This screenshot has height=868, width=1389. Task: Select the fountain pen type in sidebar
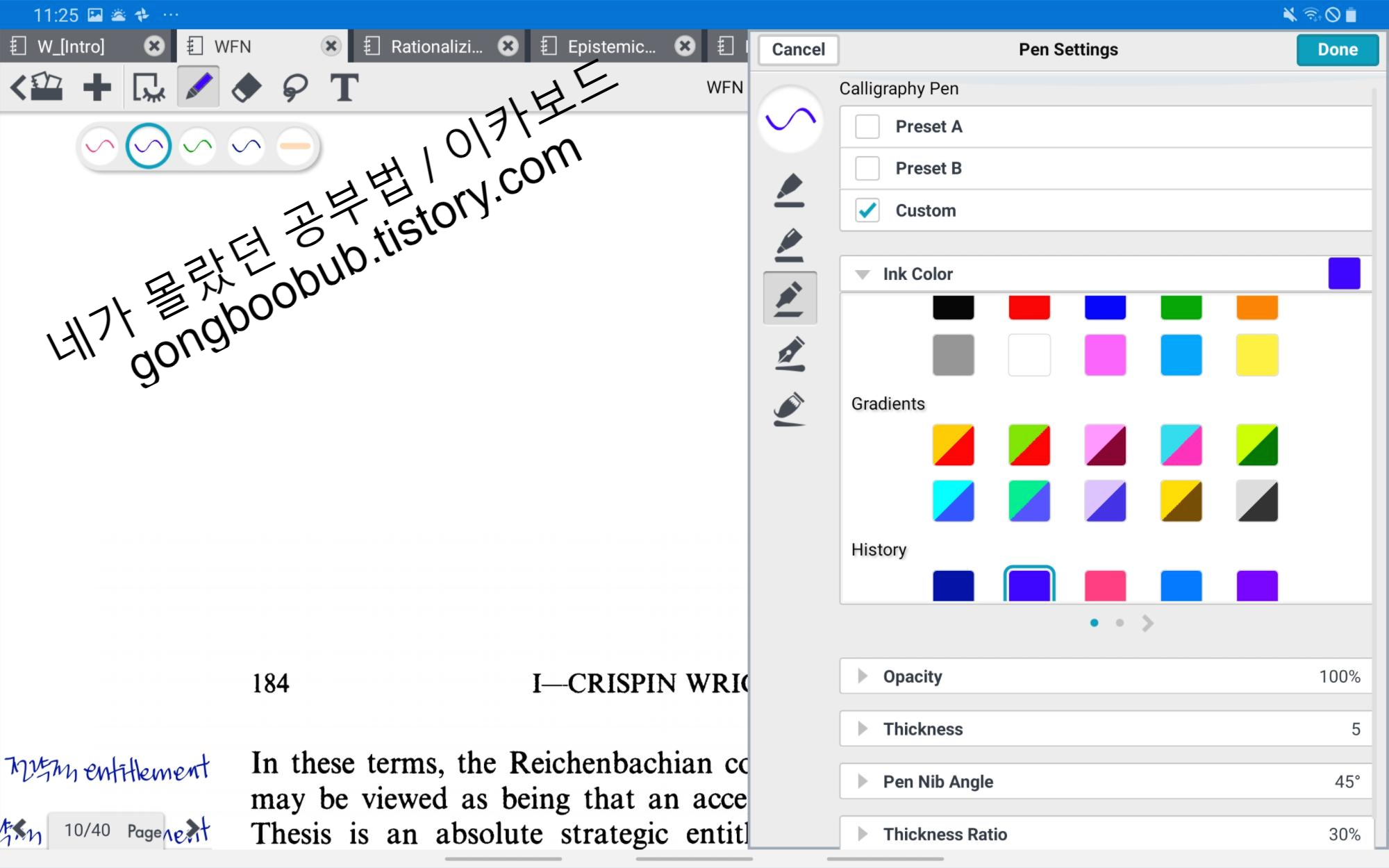coord(790,354)
